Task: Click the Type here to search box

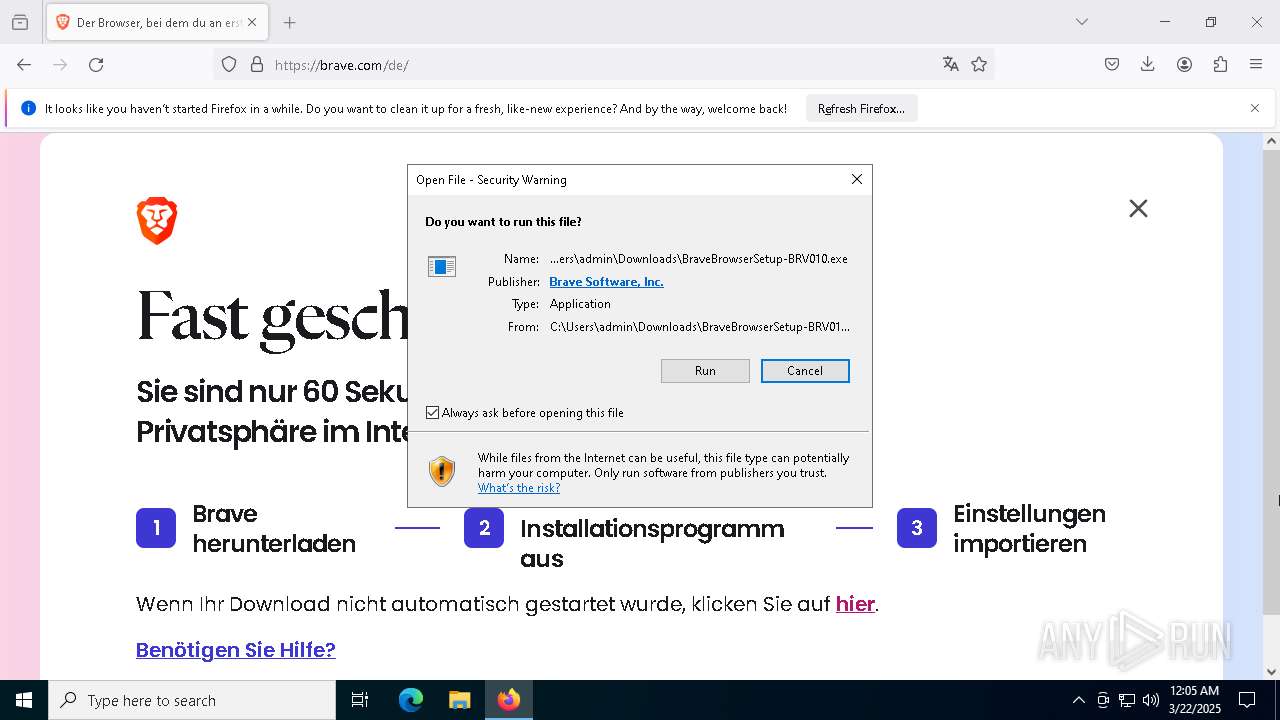Action: click(x=192, y=700)
